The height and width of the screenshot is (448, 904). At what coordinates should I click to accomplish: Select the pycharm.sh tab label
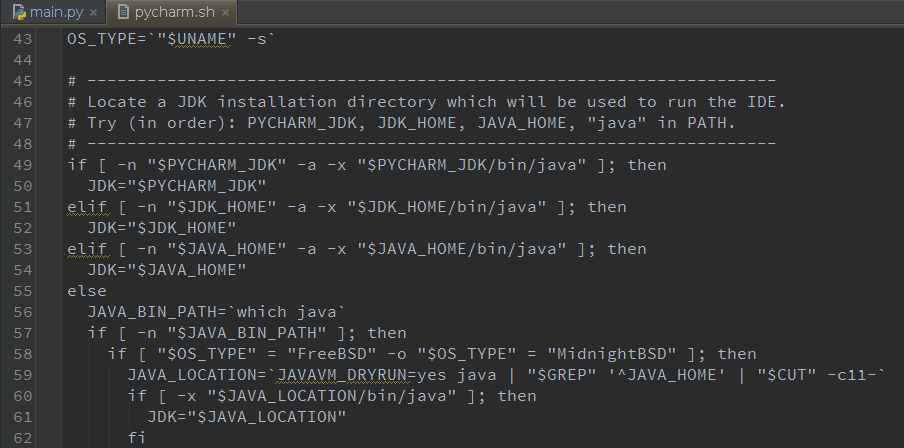pyautogui.click(x=175, y=12)
